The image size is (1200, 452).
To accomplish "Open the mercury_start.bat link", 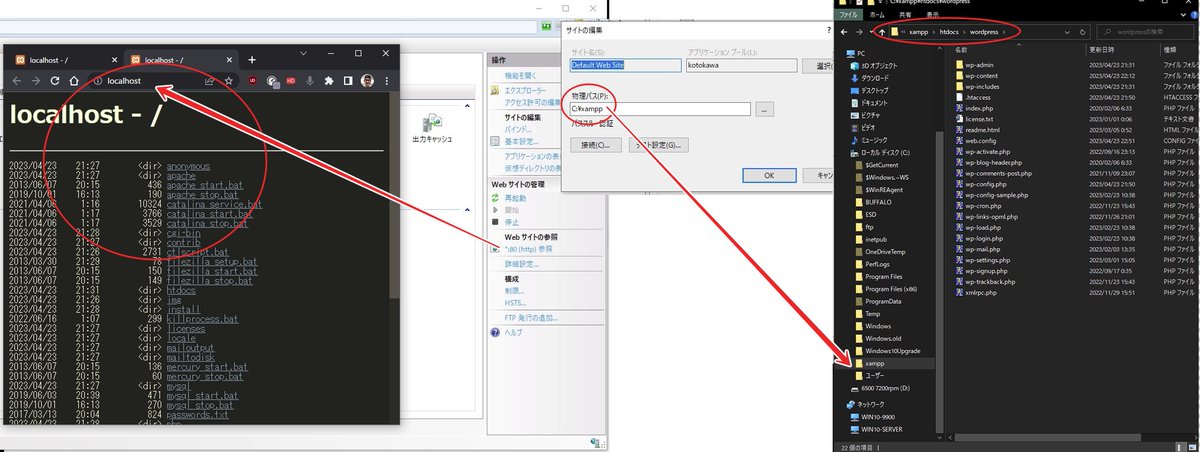I will click(209, 368).
